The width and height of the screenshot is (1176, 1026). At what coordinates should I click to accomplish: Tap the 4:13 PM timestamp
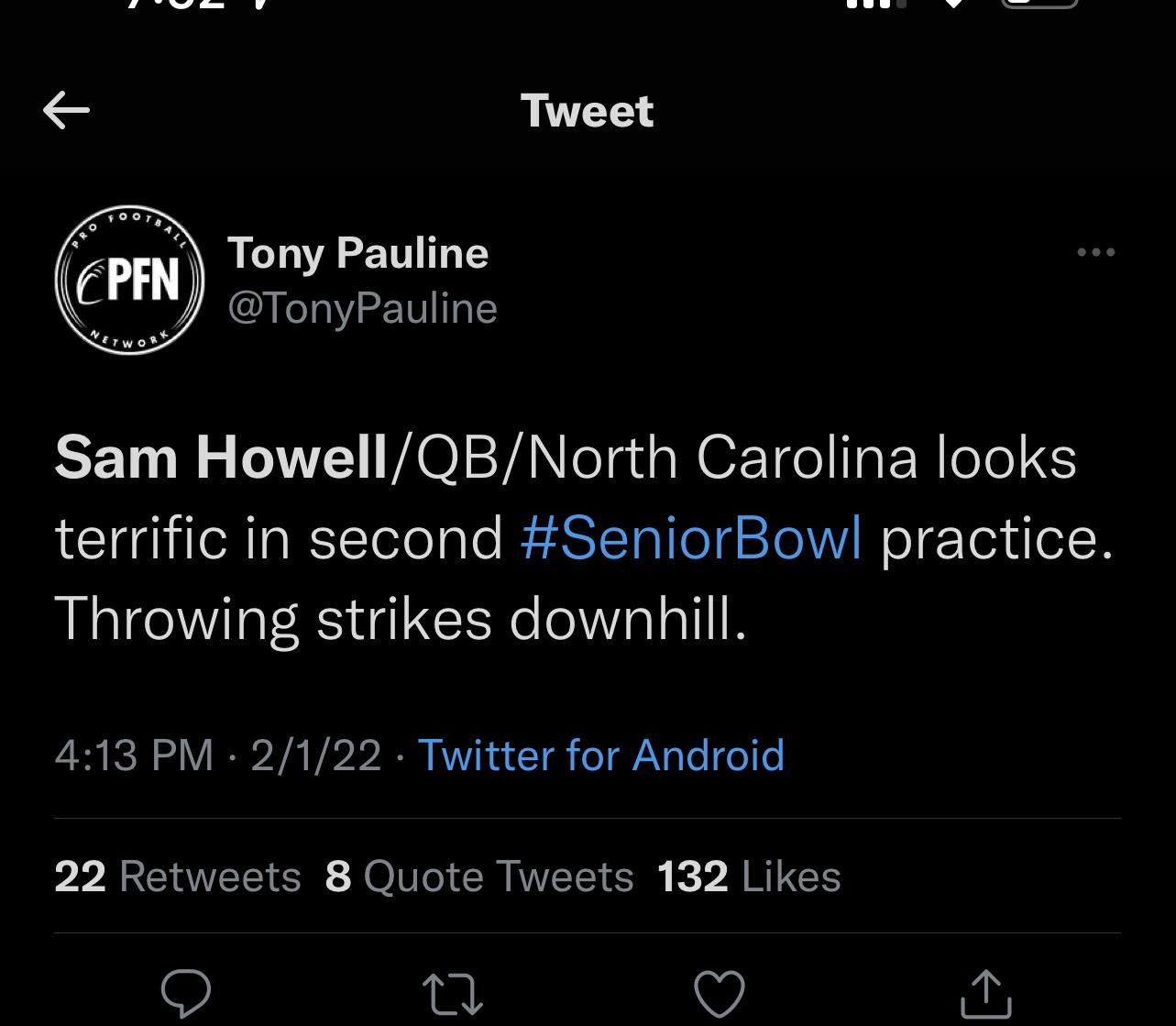click(x=134, y=756)
